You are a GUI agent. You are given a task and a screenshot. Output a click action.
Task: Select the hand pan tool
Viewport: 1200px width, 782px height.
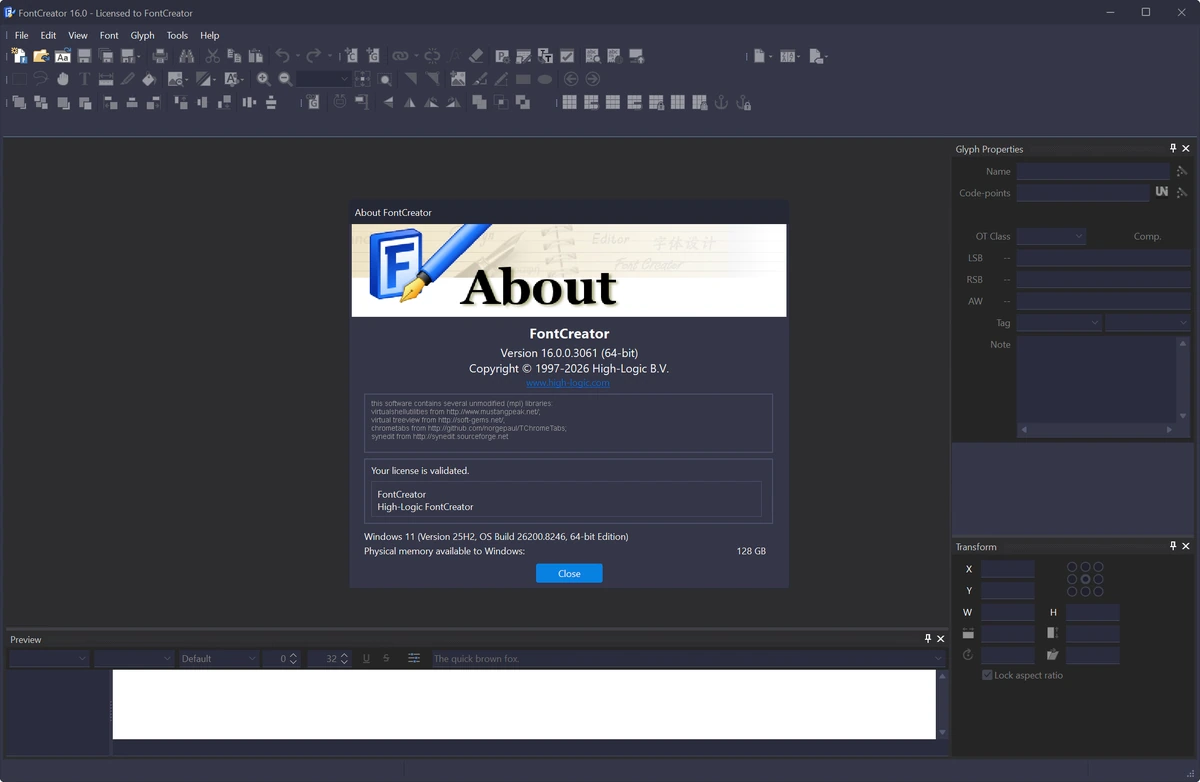[x=62, y=79]
